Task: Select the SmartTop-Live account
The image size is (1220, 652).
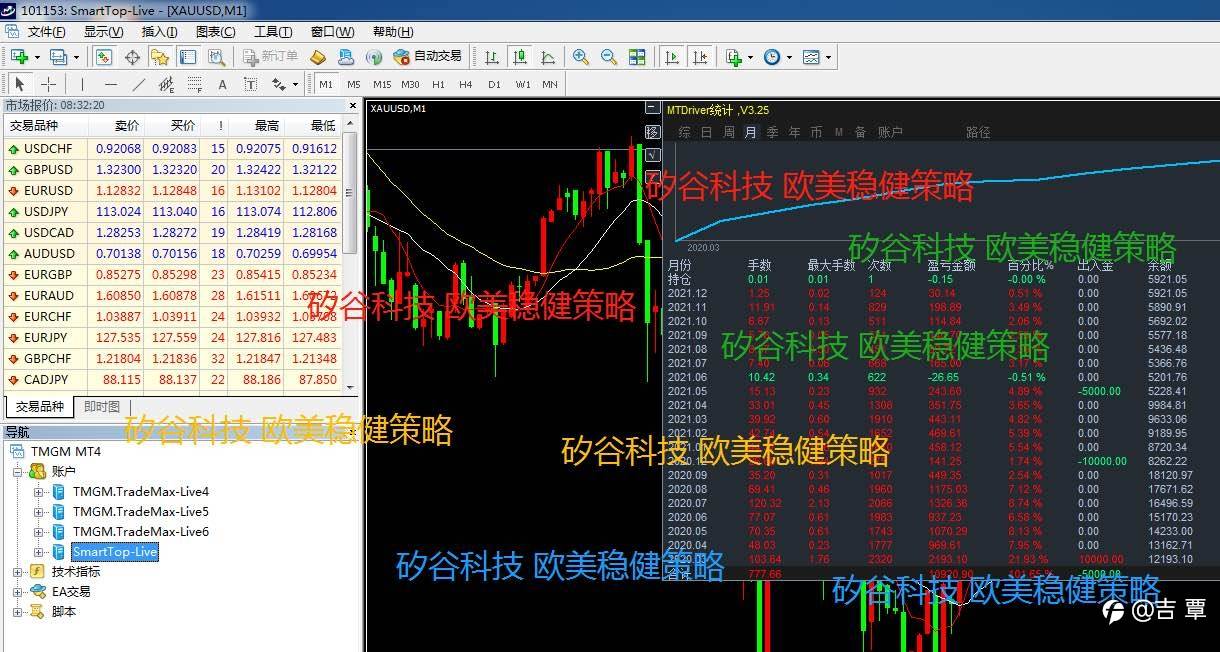Action: (115, 552)
